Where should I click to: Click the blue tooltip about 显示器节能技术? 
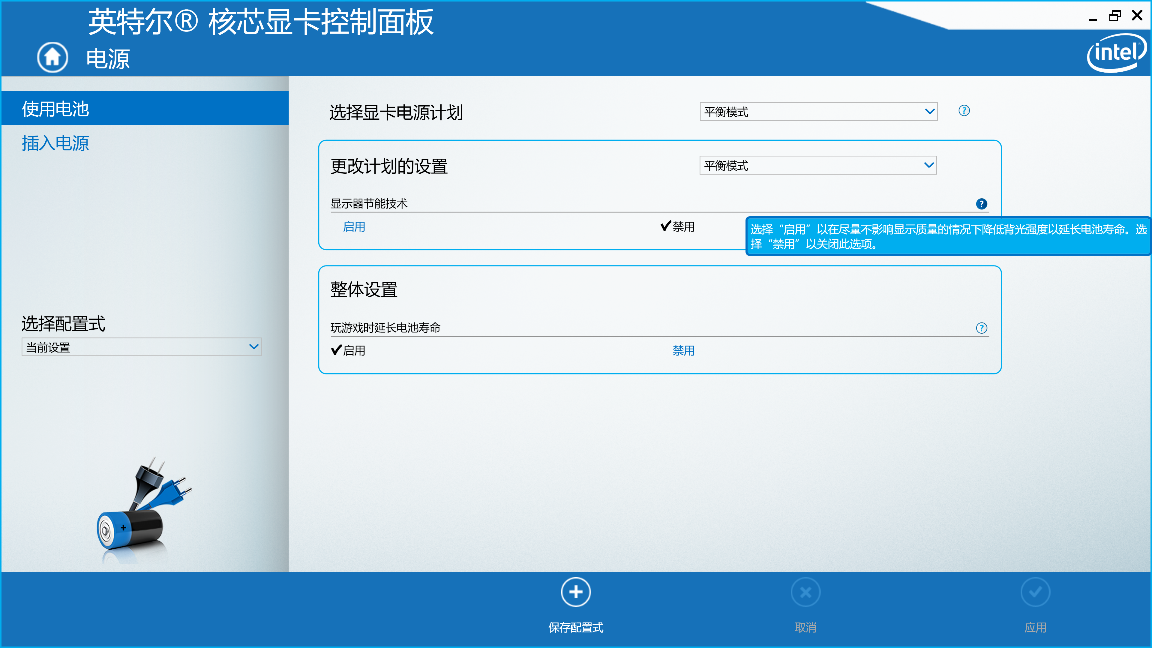[x=948, y=237]
